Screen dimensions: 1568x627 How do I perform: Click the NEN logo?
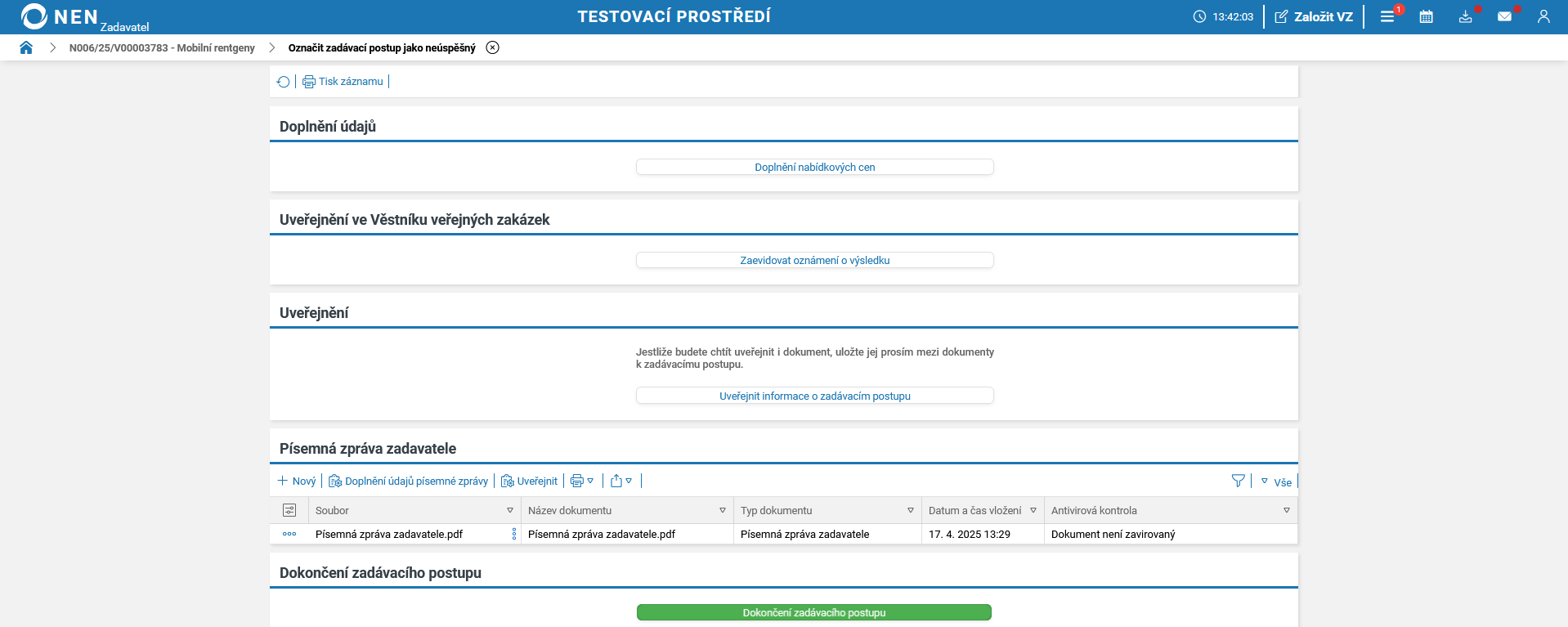pos(59,16)
